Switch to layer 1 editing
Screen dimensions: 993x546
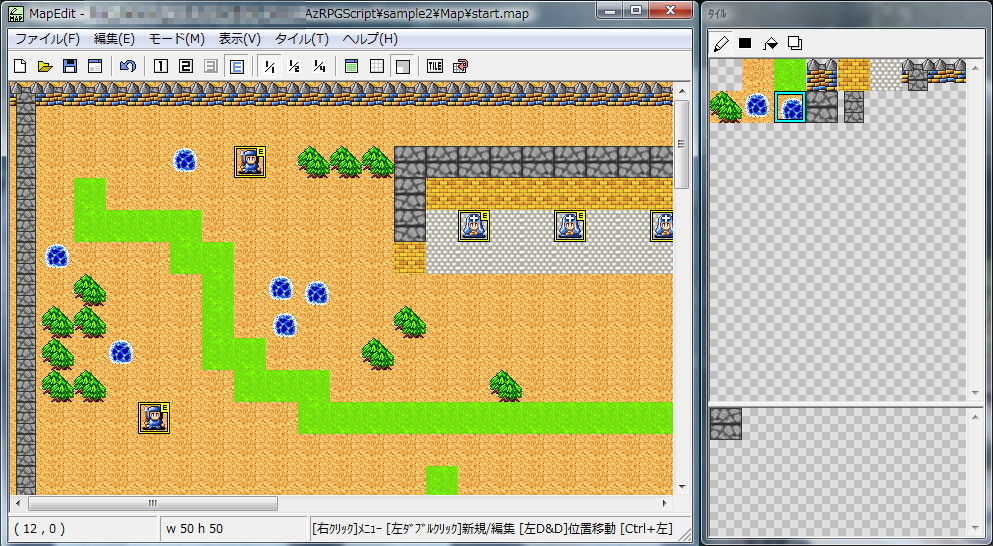pos(161,66)
